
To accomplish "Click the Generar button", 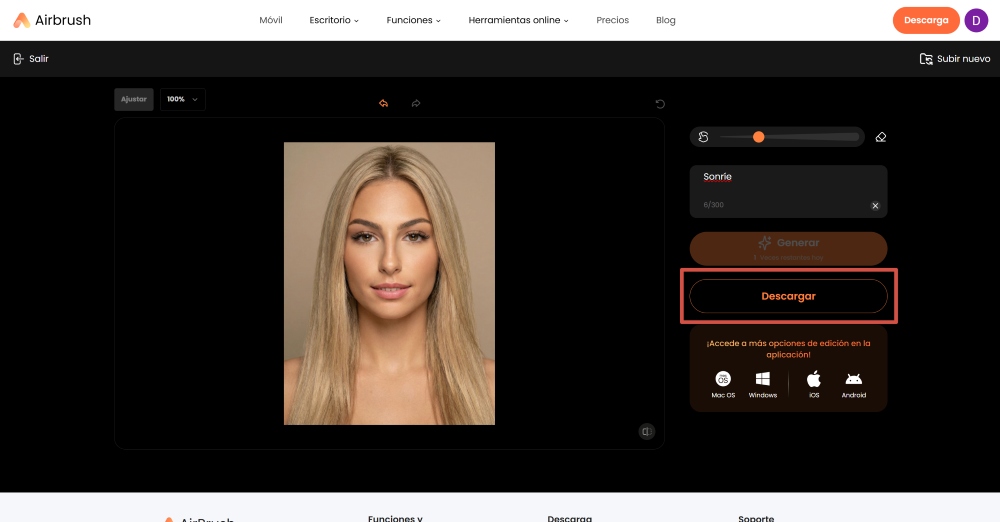I will click(788, 248).
